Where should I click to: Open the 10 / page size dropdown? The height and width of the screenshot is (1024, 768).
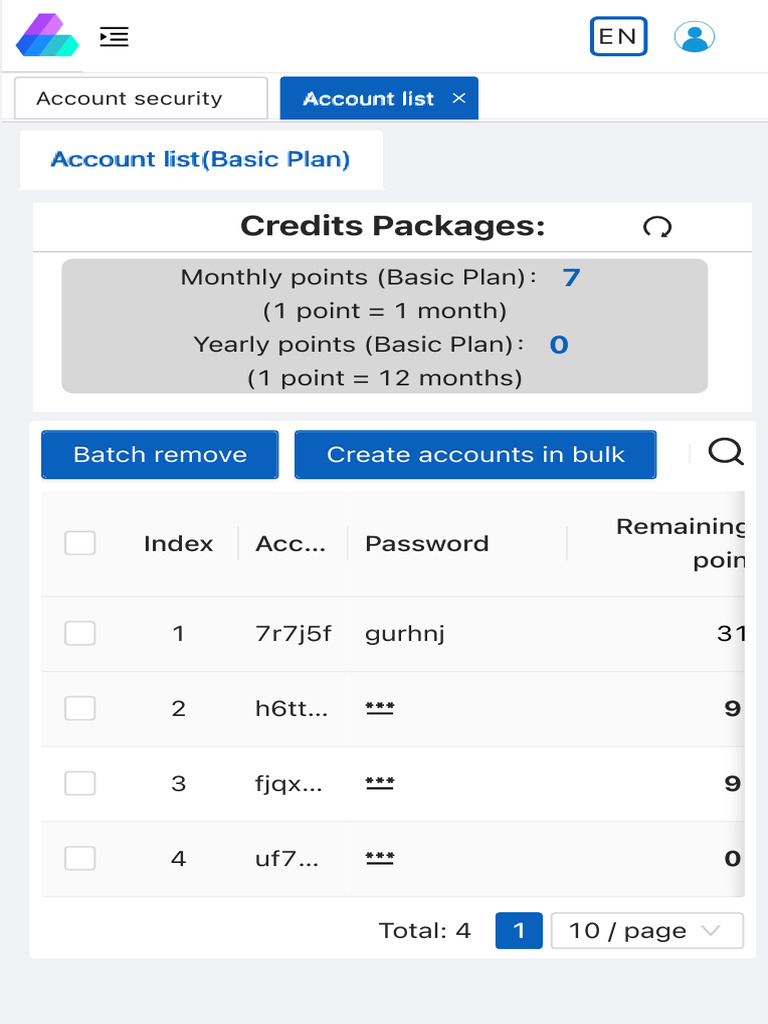click(647, 930)
